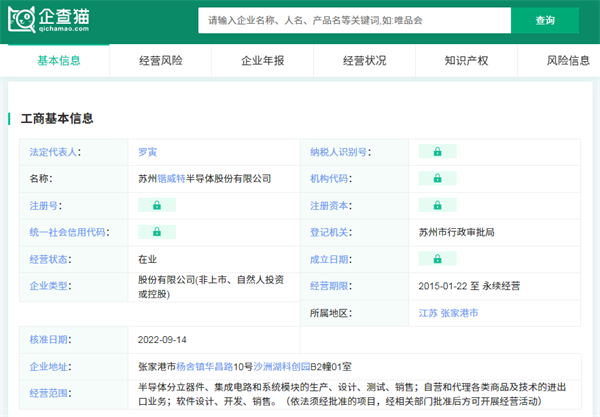Click the lock icon for 成立日期
The width and height of the screenshot is (600, 417).
[x=437, y=259]
